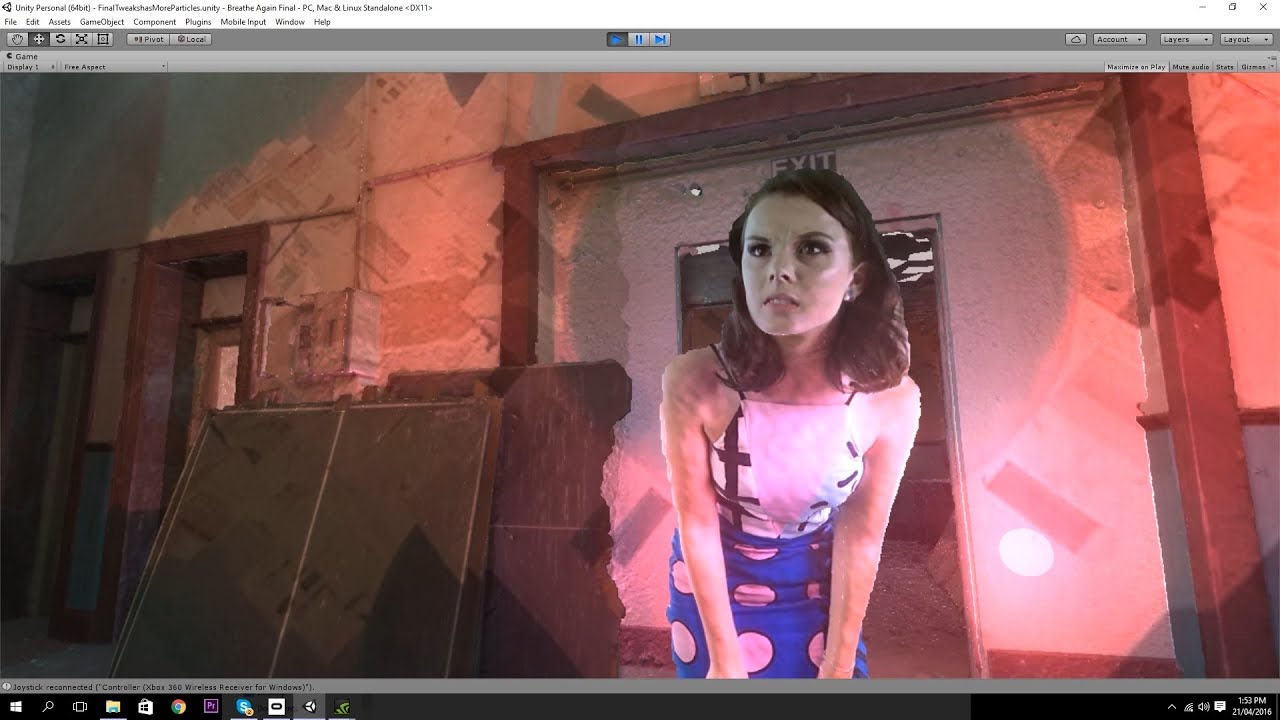The height and width of the screenshot is (720, 1280).
Task: Open network status tray icon
Action: (1188, 707)
